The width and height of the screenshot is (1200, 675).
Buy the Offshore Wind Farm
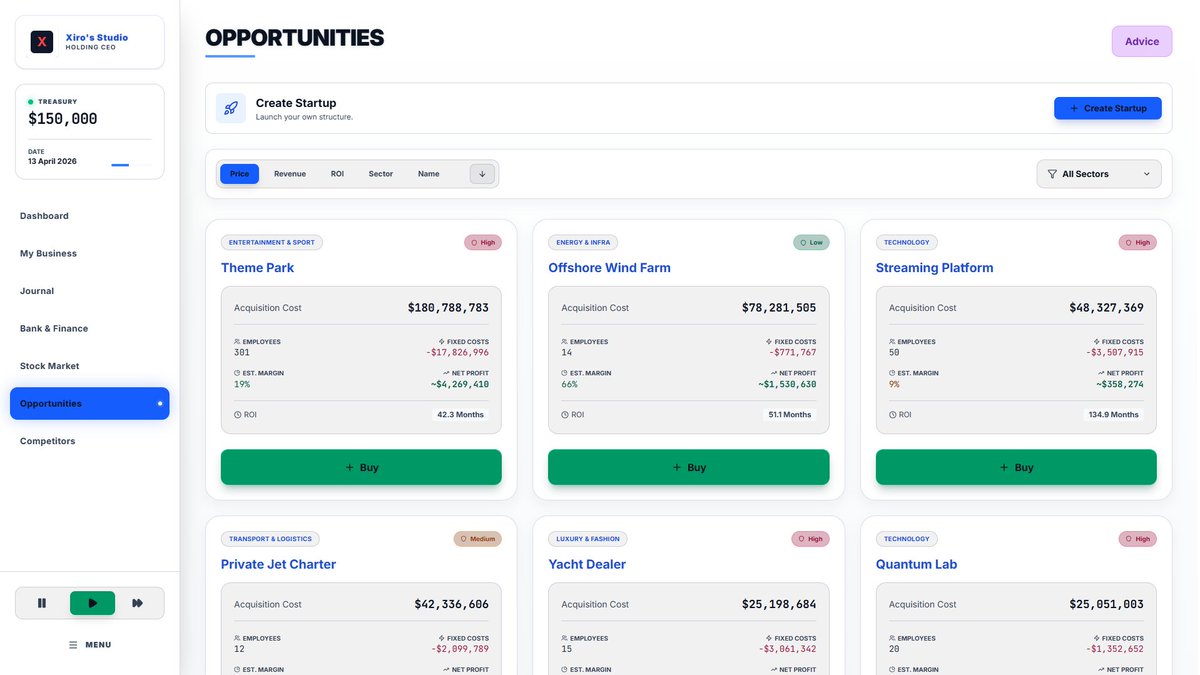(x=688, y=467)
